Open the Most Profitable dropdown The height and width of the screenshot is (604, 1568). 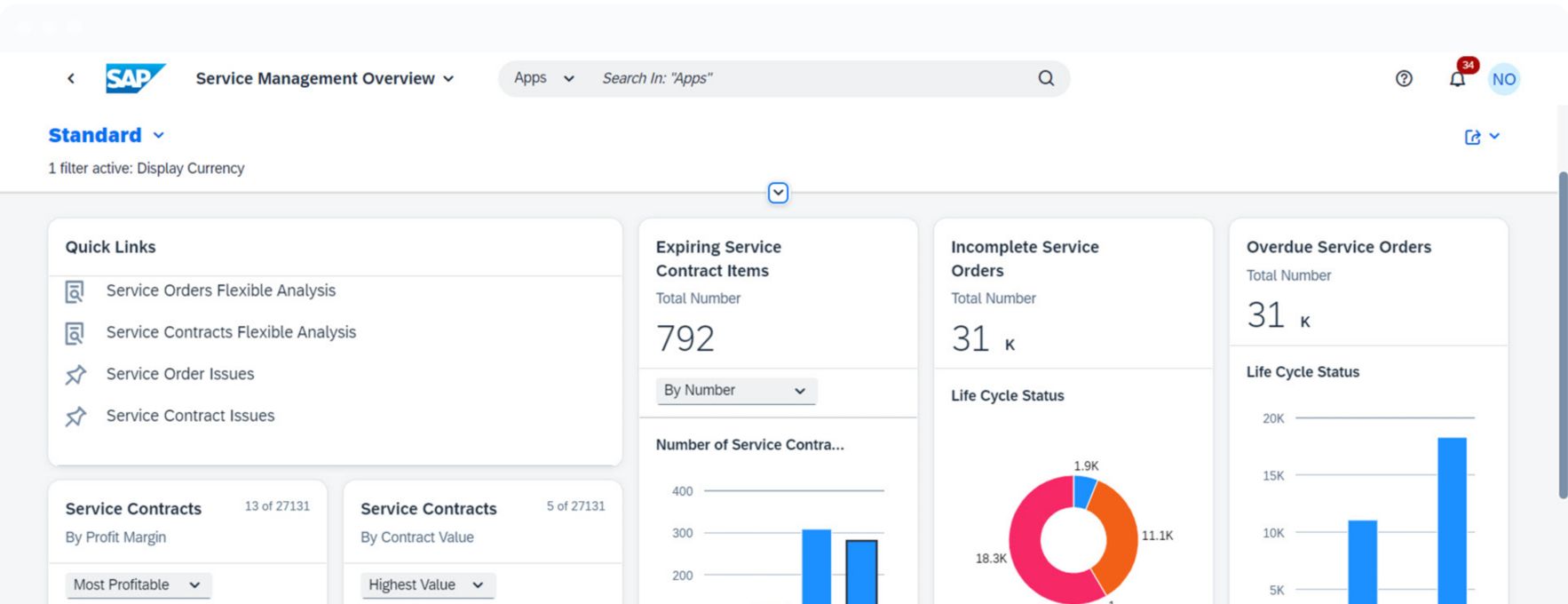pos(138,584)
